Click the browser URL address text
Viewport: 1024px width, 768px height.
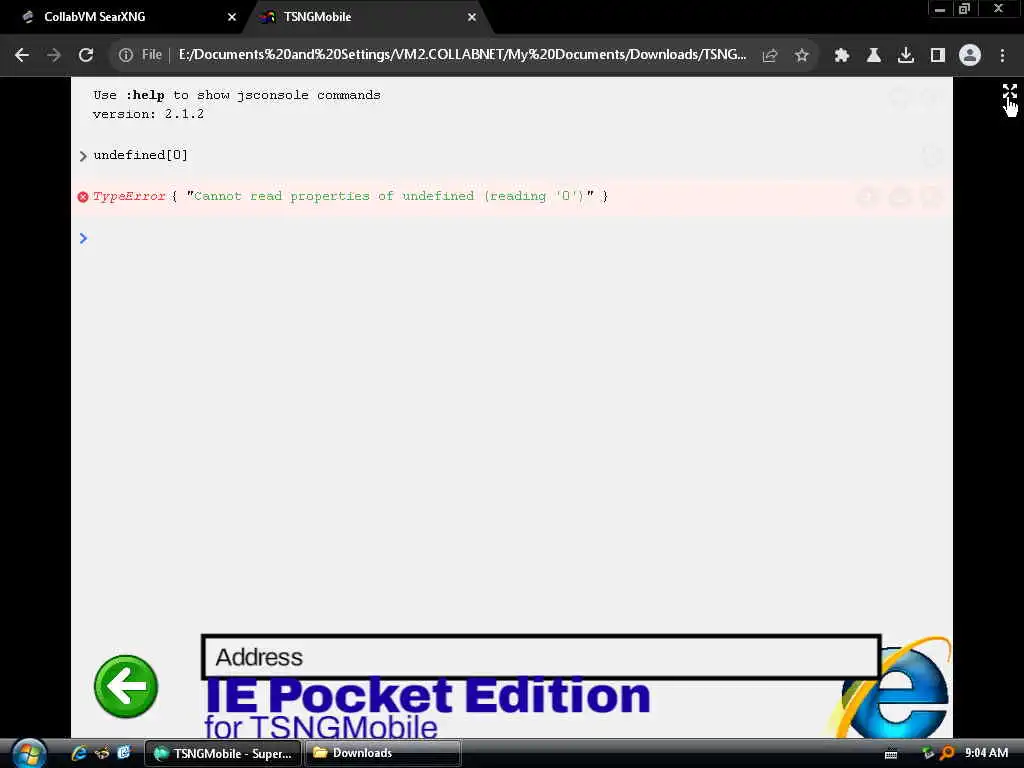tap(462, 55)
